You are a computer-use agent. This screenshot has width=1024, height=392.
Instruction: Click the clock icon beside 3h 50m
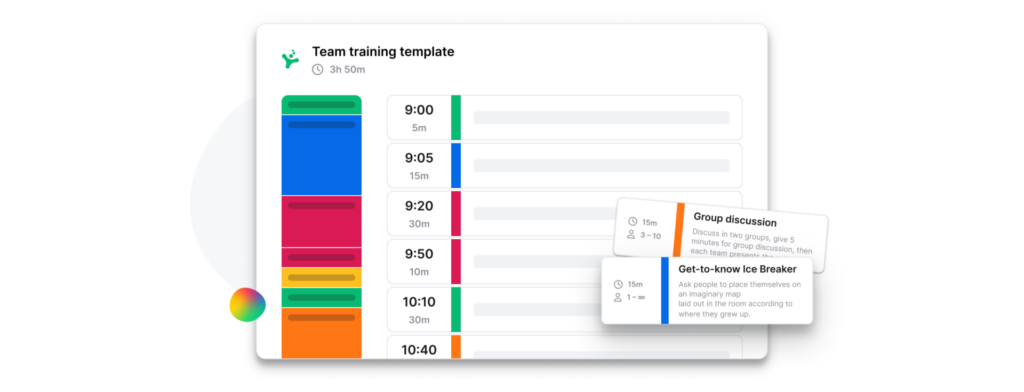317,69
